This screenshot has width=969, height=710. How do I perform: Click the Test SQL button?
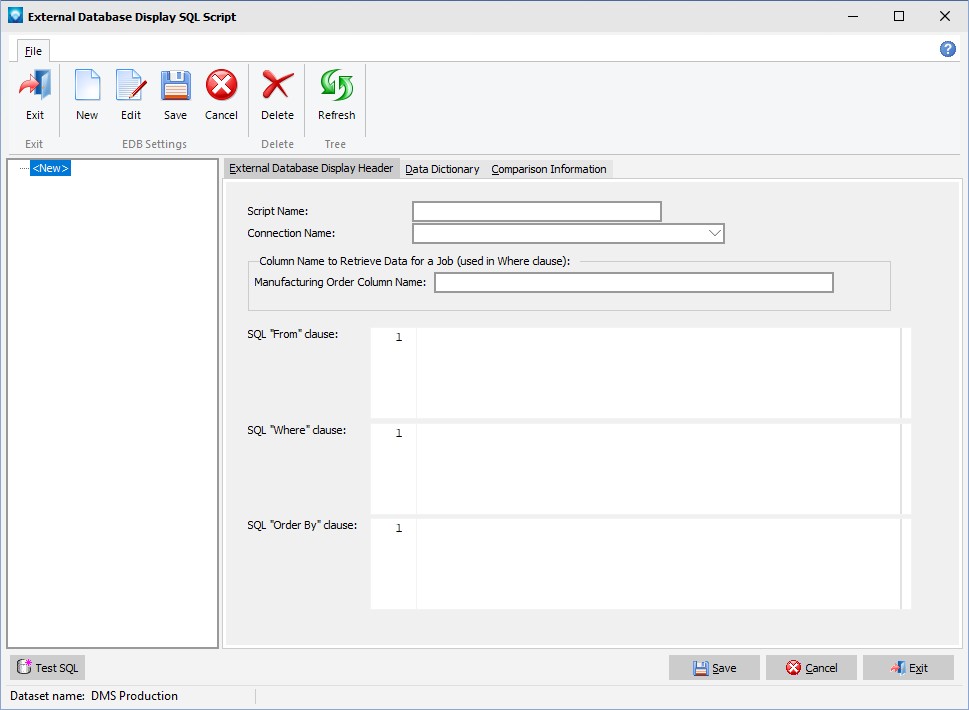(x=47, y=668)
